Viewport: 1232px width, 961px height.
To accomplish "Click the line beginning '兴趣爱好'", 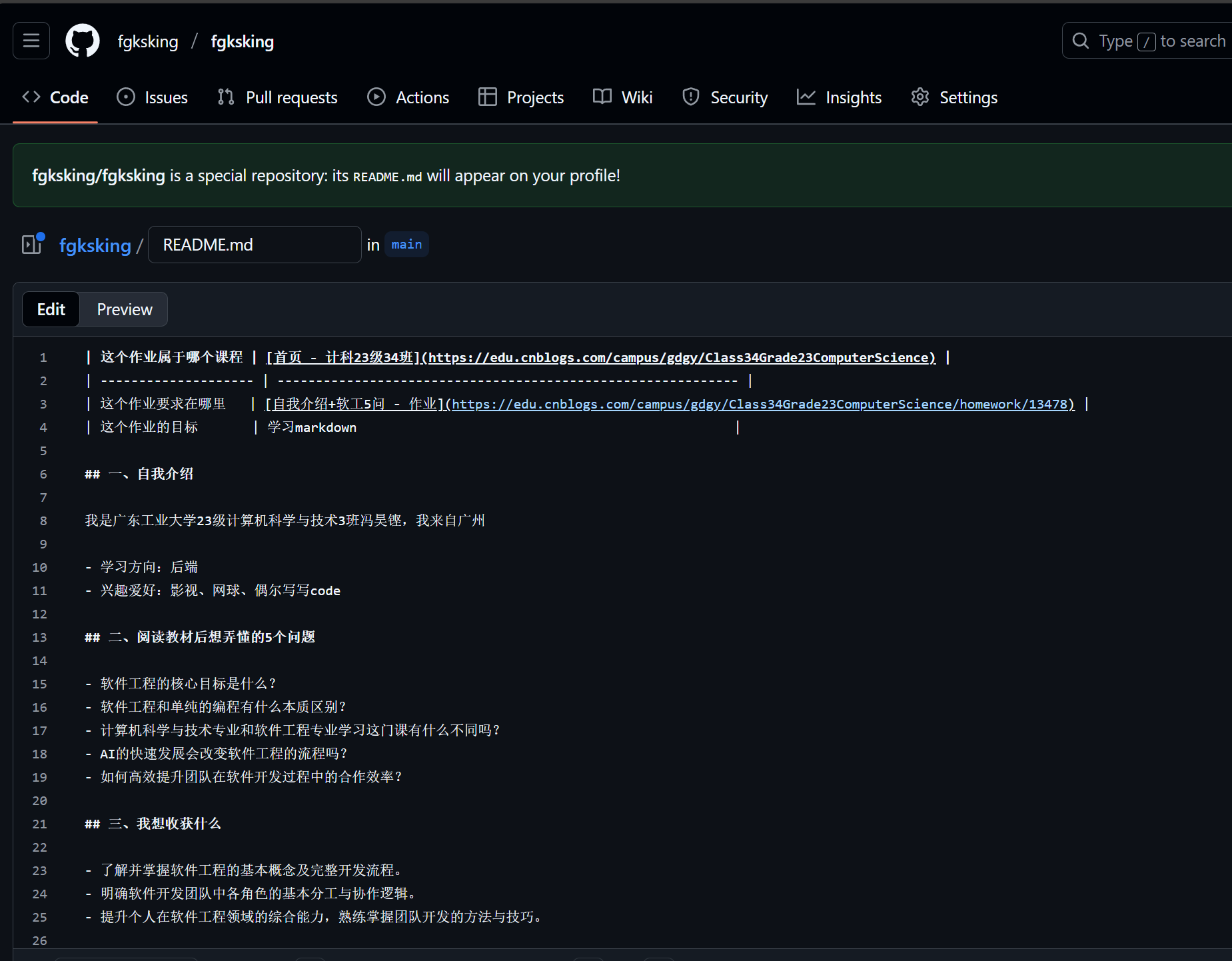I will [x=213, y=590].
